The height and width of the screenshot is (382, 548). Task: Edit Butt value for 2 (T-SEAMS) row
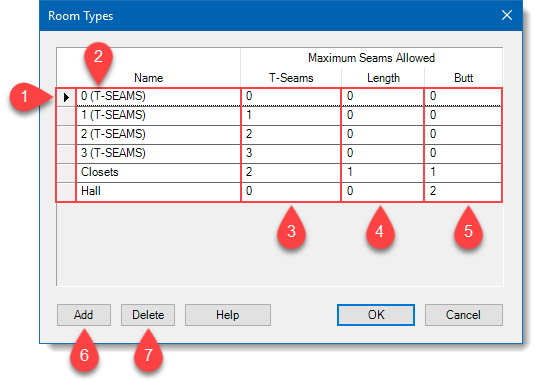pos(463,135)
